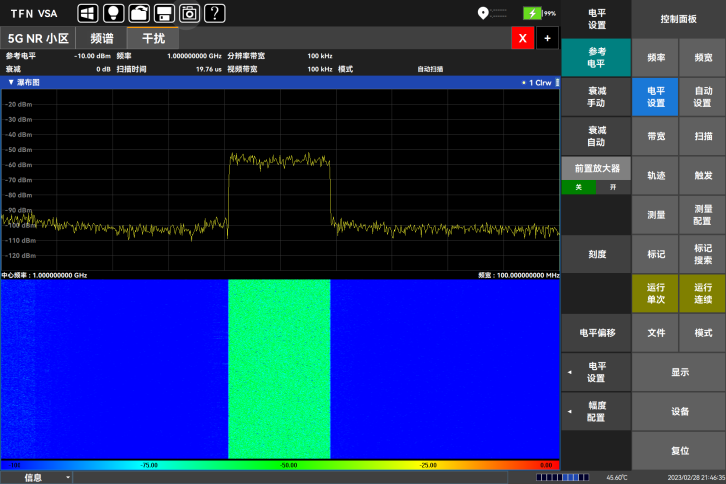Click the battery charge indicator icon
The width and height of the screenshot is (726, 484).
pos(532,13)
